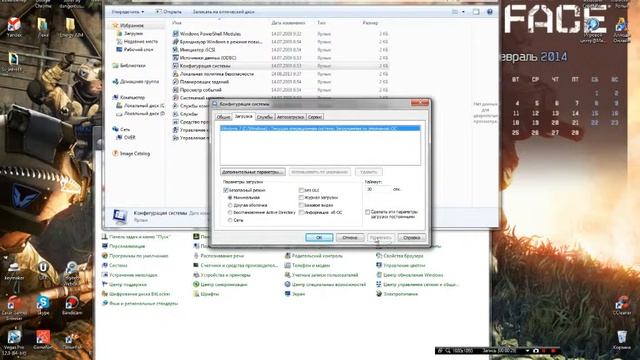The width and height of the screenshot is (640, 360).
Task: Open the view options dropdown arrow in Explorer
Action: 463,12
